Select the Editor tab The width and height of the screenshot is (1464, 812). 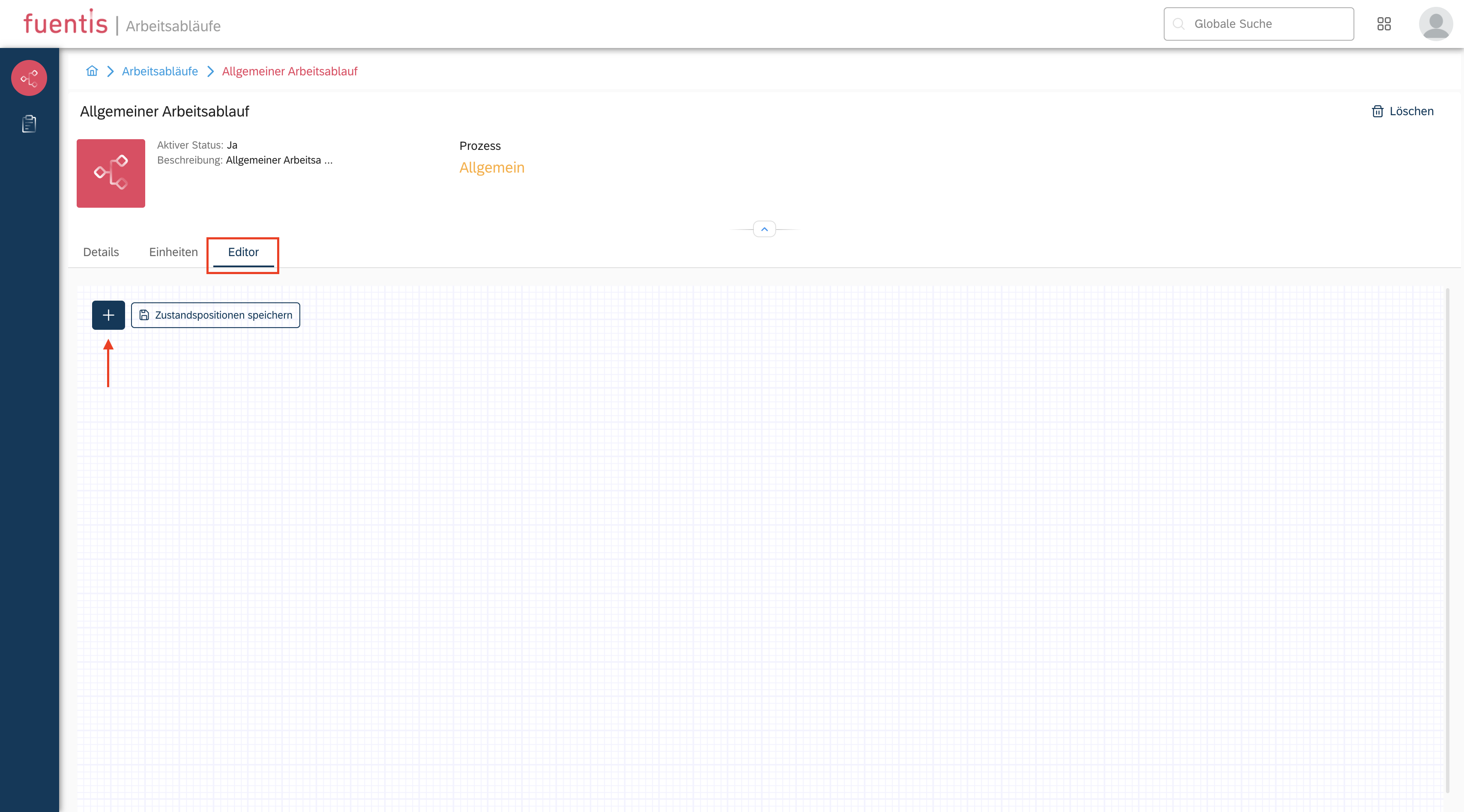click(x=243, y=252)
